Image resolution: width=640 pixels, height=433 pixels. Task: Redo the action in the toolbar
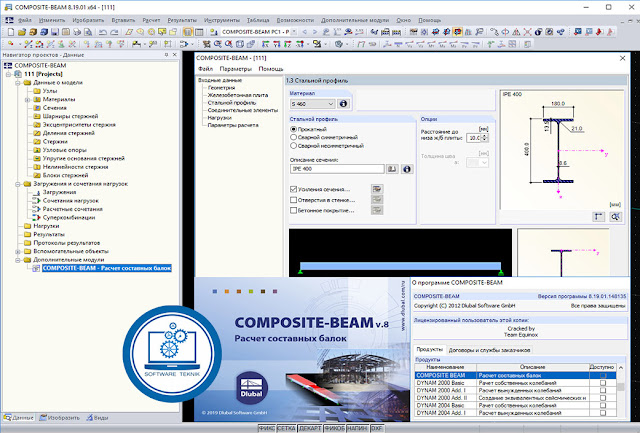(x=114, y=31)
